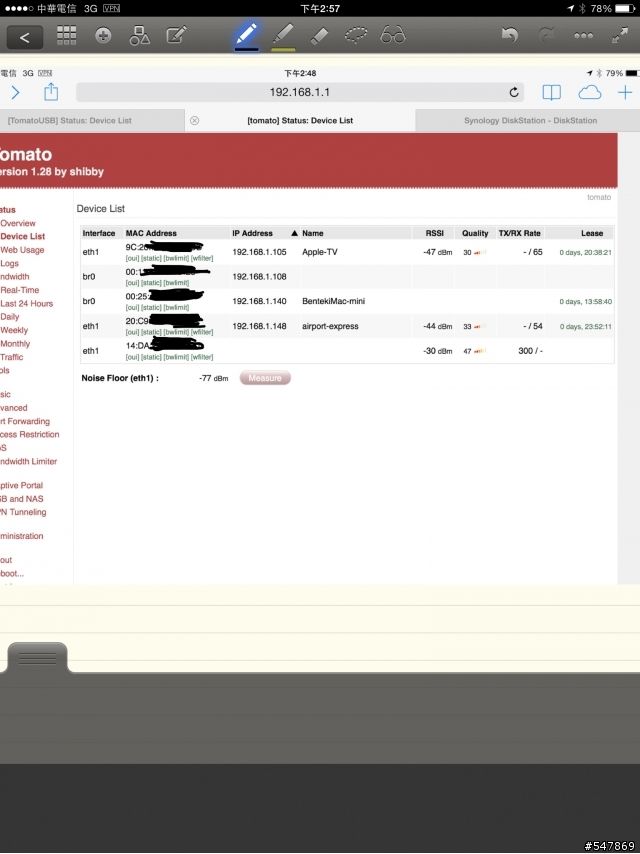Sort by the Interface column header
Viewport: 640px width, 854px height.
(x=99, y=233)
